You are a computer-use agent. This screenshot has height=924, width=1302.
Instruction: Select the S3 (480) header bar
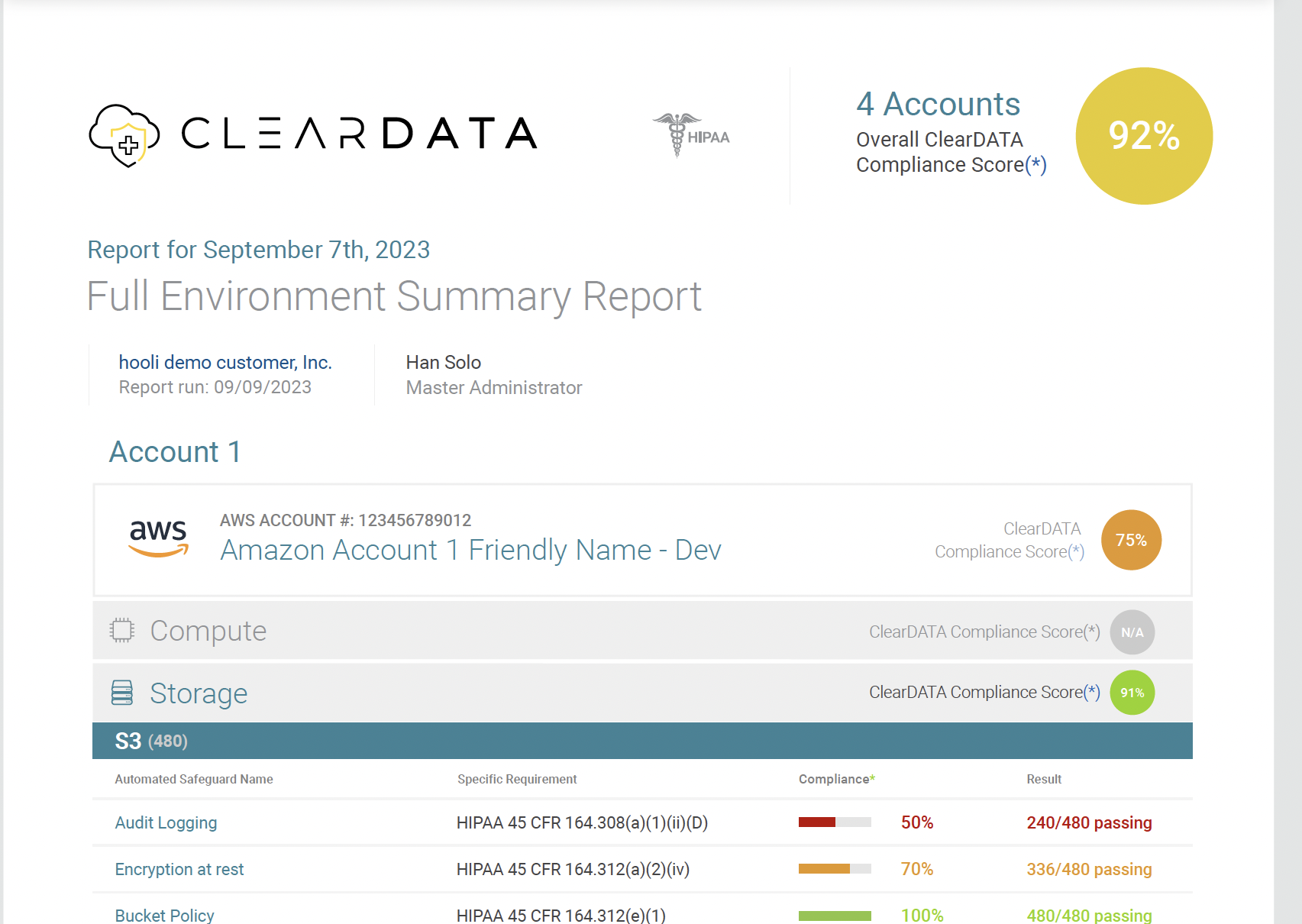(642, 741)
